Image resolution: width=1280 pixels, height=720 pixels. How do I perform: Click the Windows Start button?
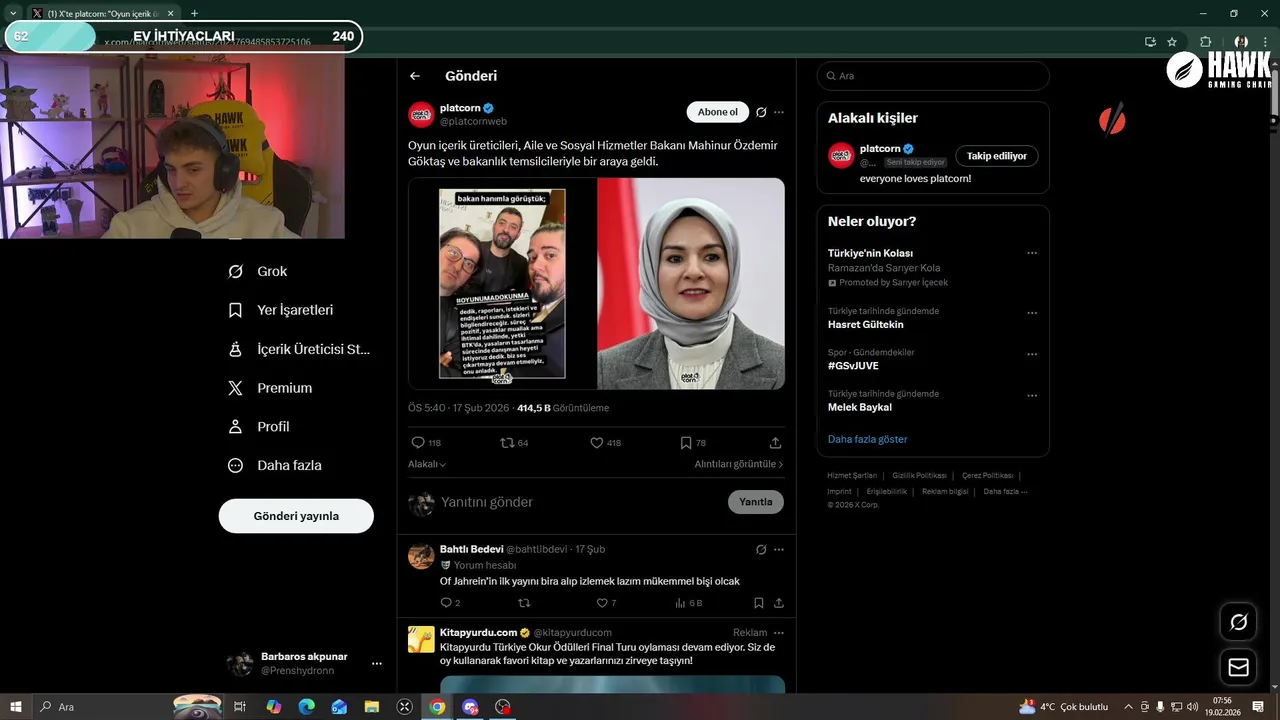coord(15,707)
